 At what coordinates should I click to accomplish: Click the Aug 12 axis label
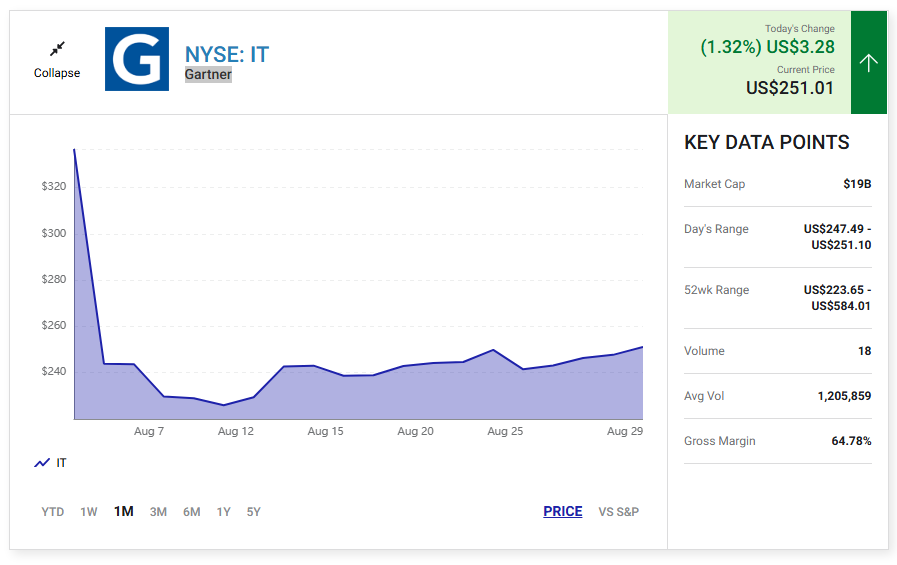(236, 431)
